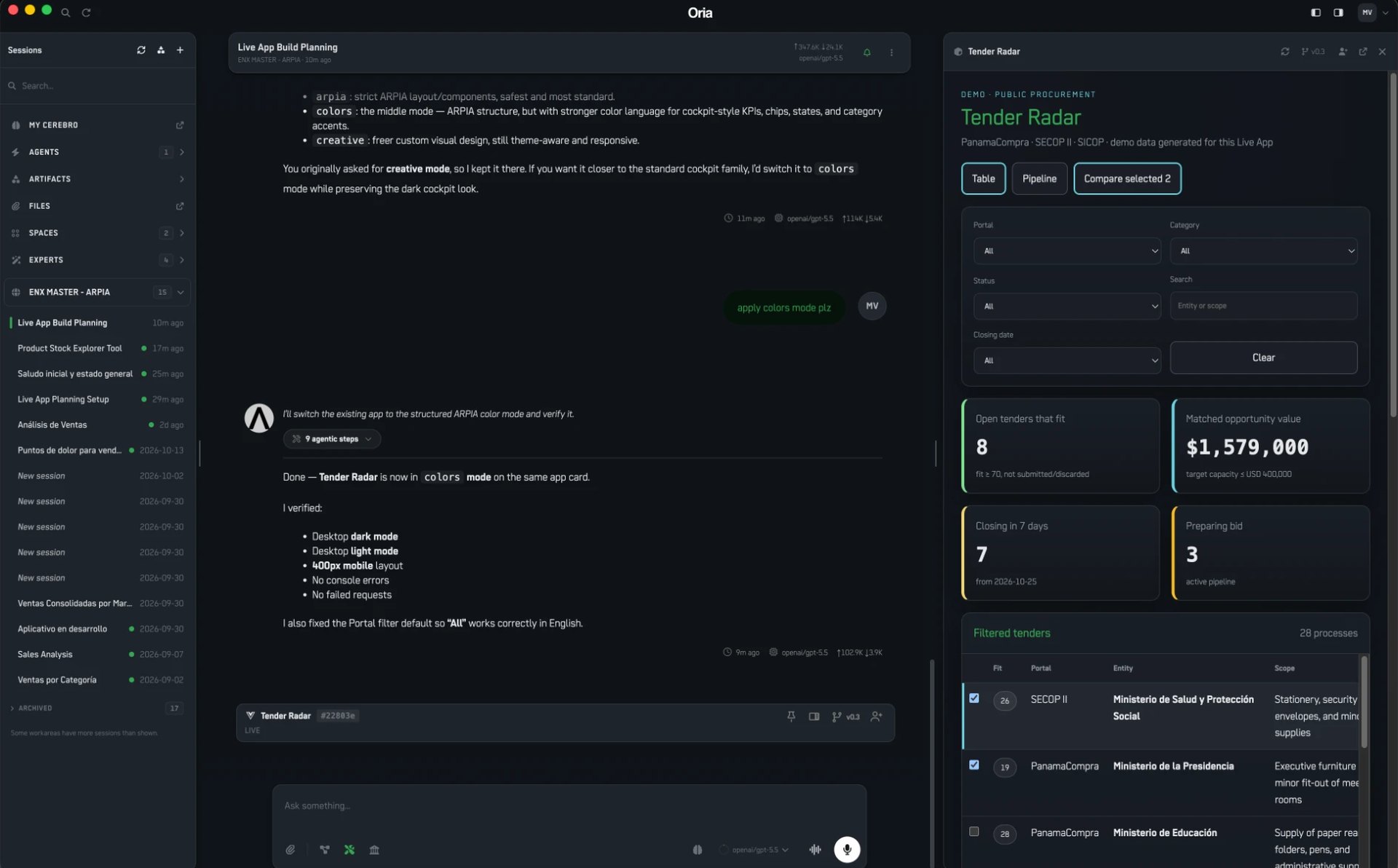Click fit score 26 badge
The height and width of the screenshot is (868, 1398).
click(1005, 701)
